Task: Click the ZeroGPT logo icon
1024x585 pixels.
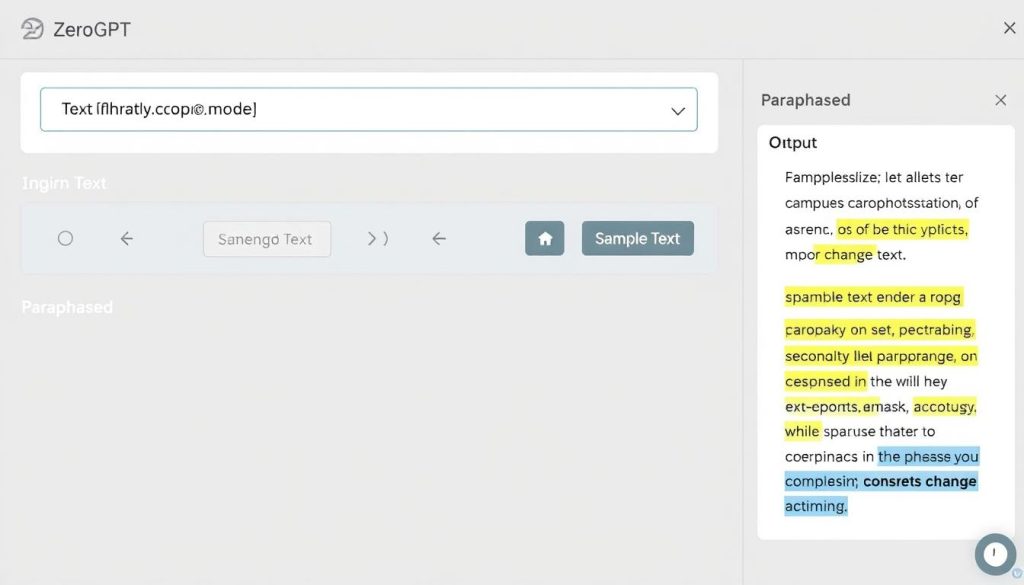Action: pos(32,29)
